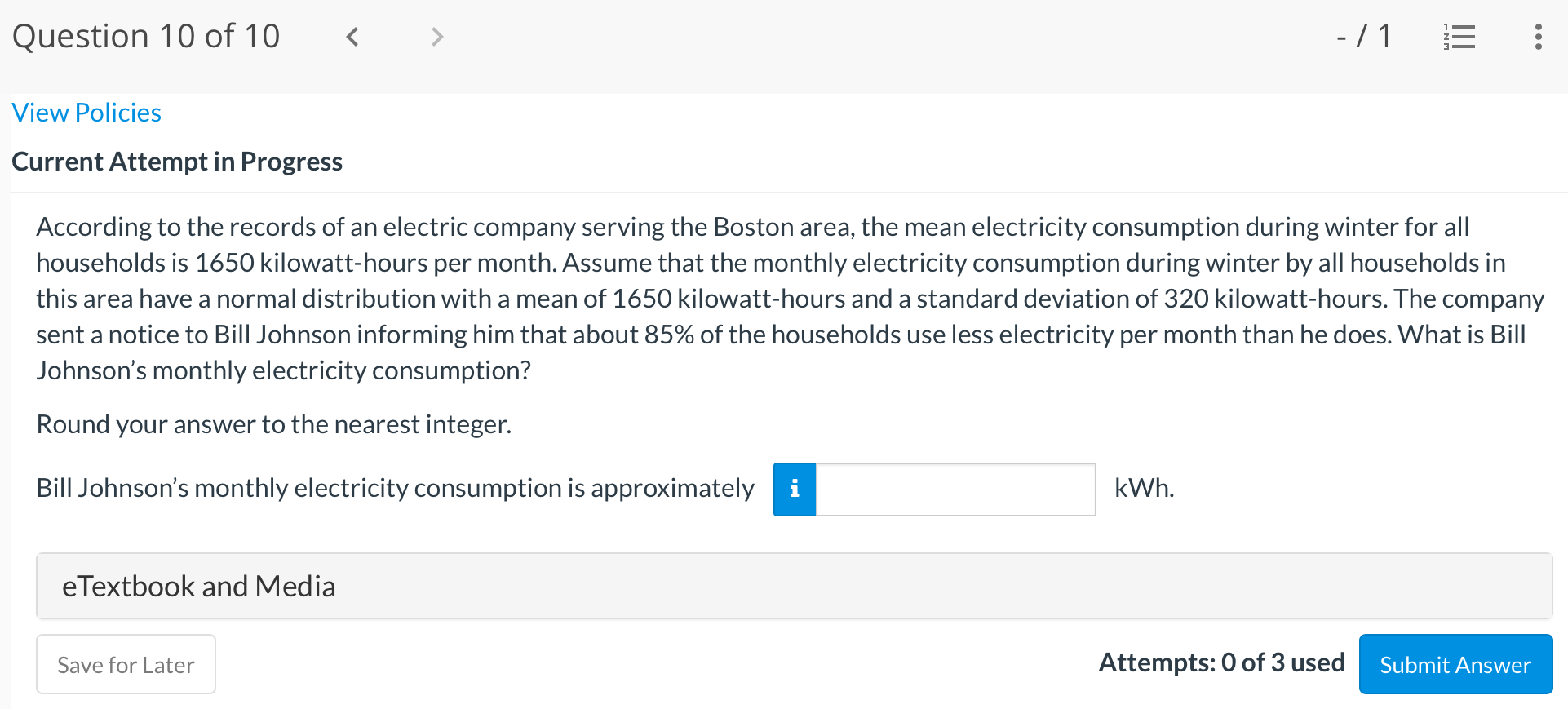This screenshot has height=709, width=1568.
Task: Click the vertical three-dot options menu
Action: pos(1539,36)
